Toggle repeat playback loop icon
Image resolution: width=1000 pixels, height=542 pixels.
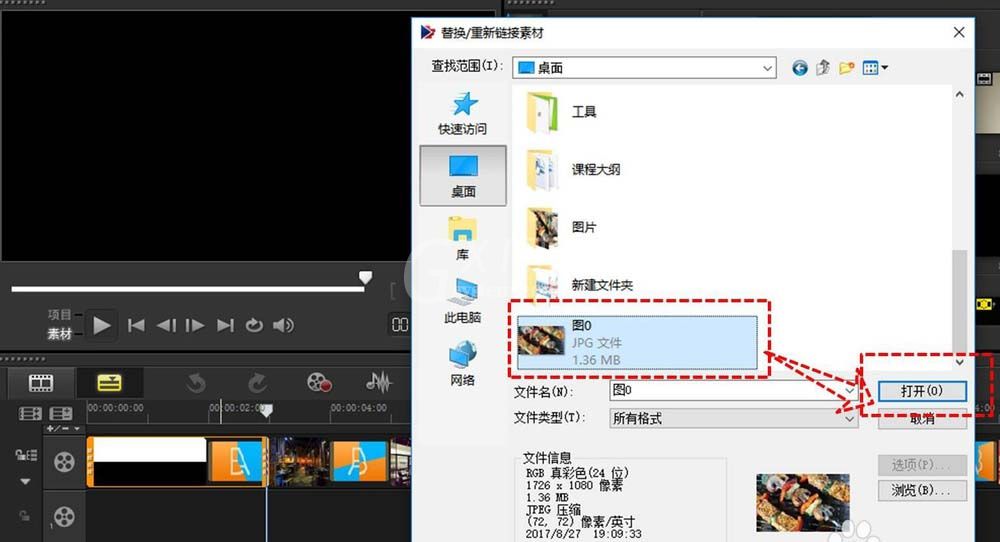pos(254,325)
